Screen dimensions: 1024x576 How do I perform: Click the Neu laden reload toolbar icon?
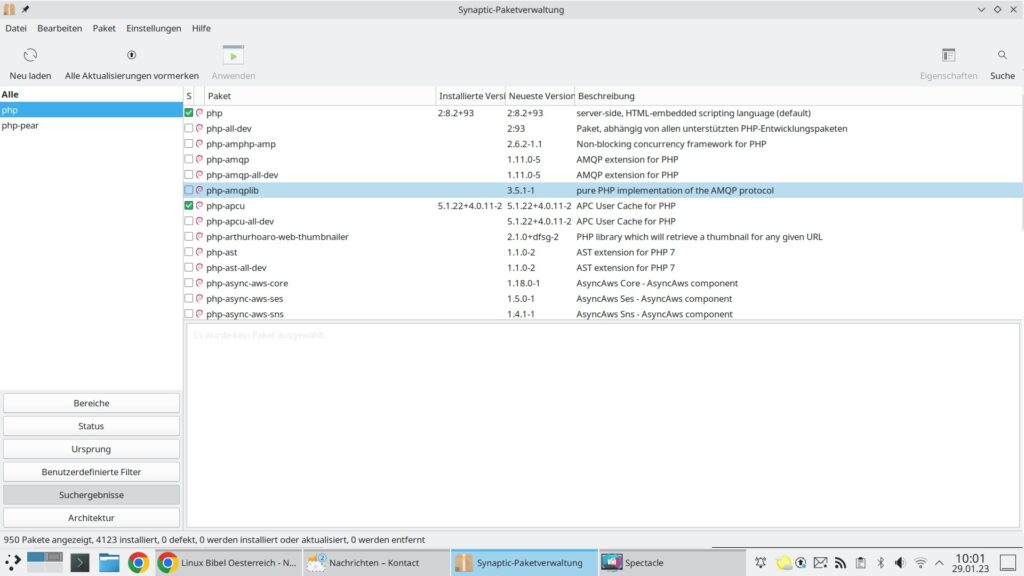tap(30, 56)
